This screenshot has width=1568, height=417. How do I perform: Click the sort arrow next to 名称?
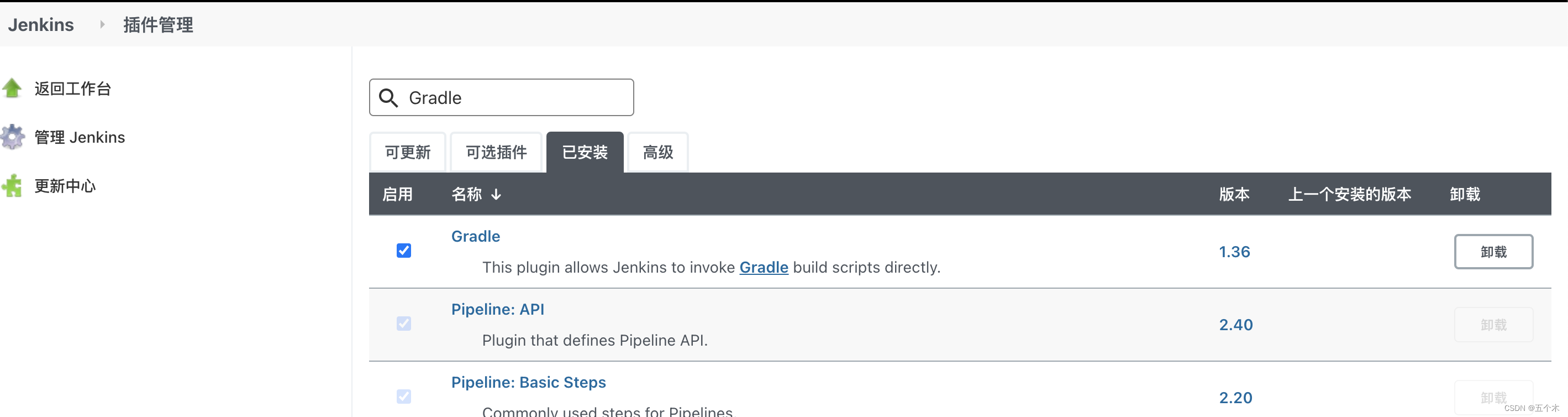pos(496,195)
